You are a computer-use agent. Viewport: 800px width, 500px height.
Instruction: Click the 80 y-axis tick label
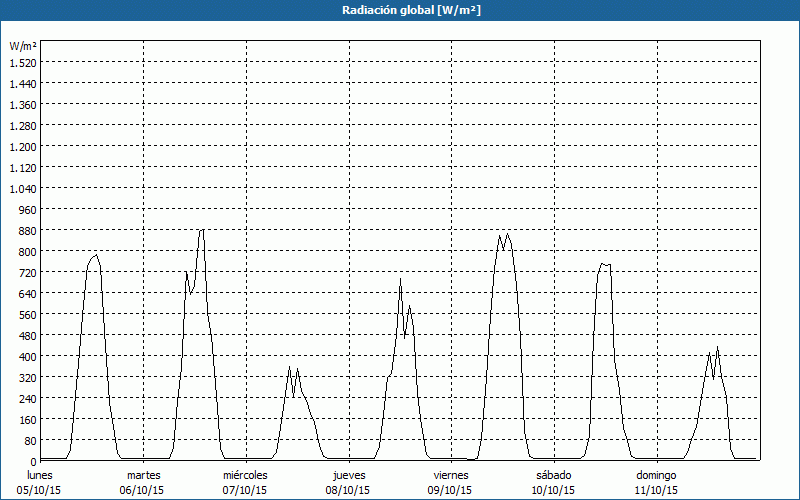pos(29,440)
